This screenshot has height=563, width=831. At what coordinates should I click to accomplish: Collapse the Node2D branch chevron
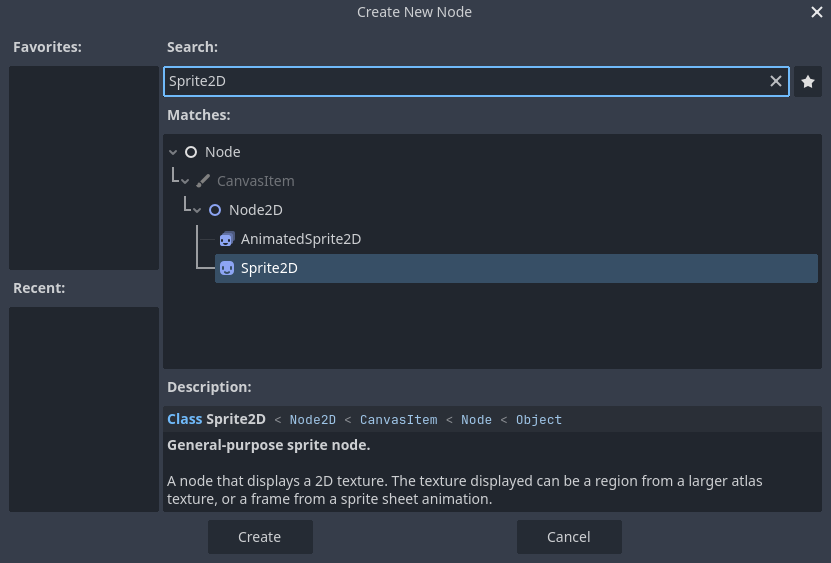pyautogui.click(x=197, y=210)
